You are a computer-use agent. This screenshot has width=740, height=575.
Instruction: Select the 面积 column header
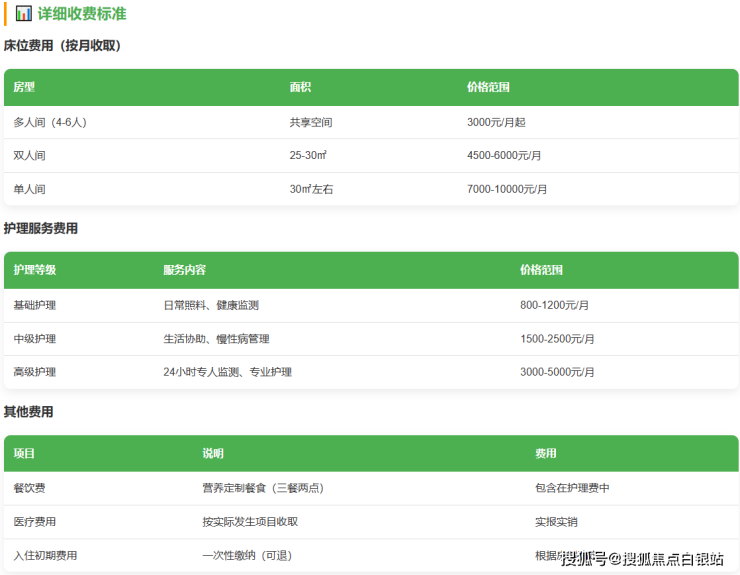[x=300, y=88]
